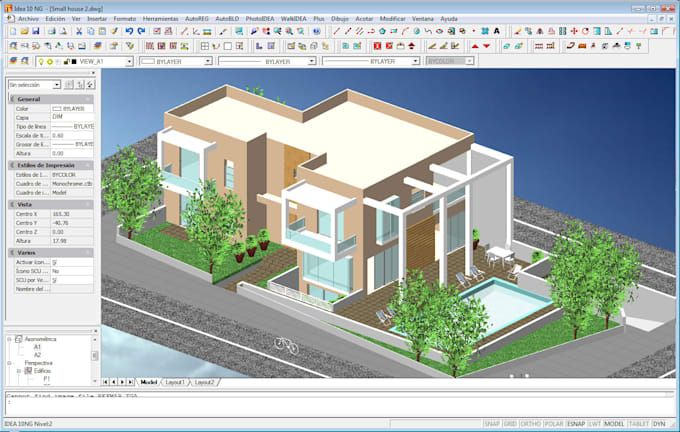Toggle LWT in the status bar
680x432 pixels.
pos(595,424)
